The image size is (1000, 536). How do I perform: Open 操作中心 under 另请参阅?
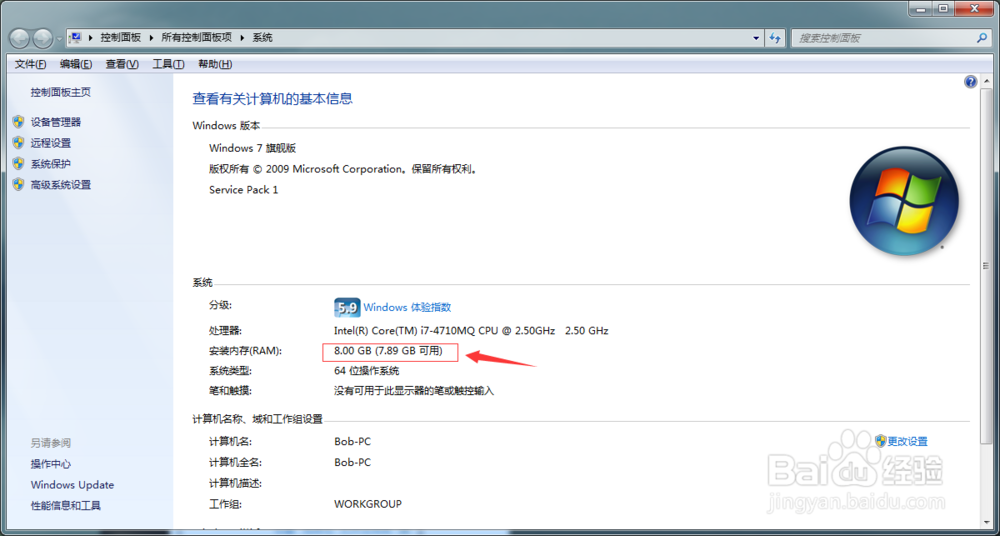click(x=50, y=464)
